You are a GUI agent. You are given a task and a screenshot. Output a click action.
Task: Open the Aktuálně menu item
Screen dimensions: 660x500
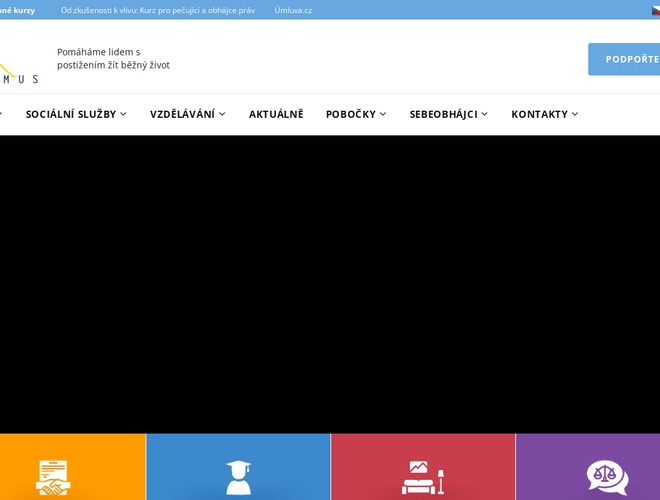[x=276, y=114]
